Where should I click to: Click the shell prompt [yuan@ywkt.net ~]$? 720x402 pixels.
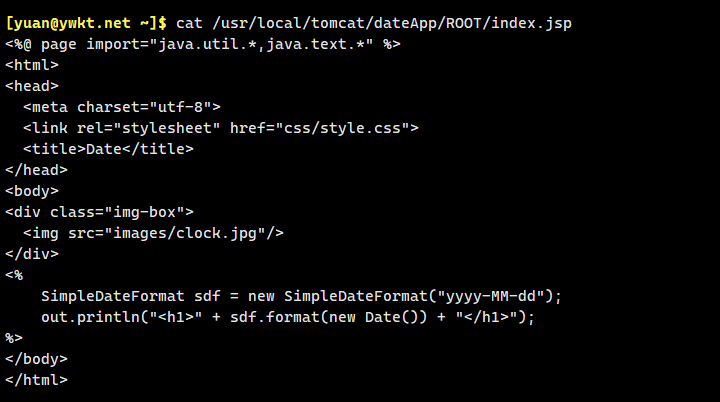pos(86,22)
